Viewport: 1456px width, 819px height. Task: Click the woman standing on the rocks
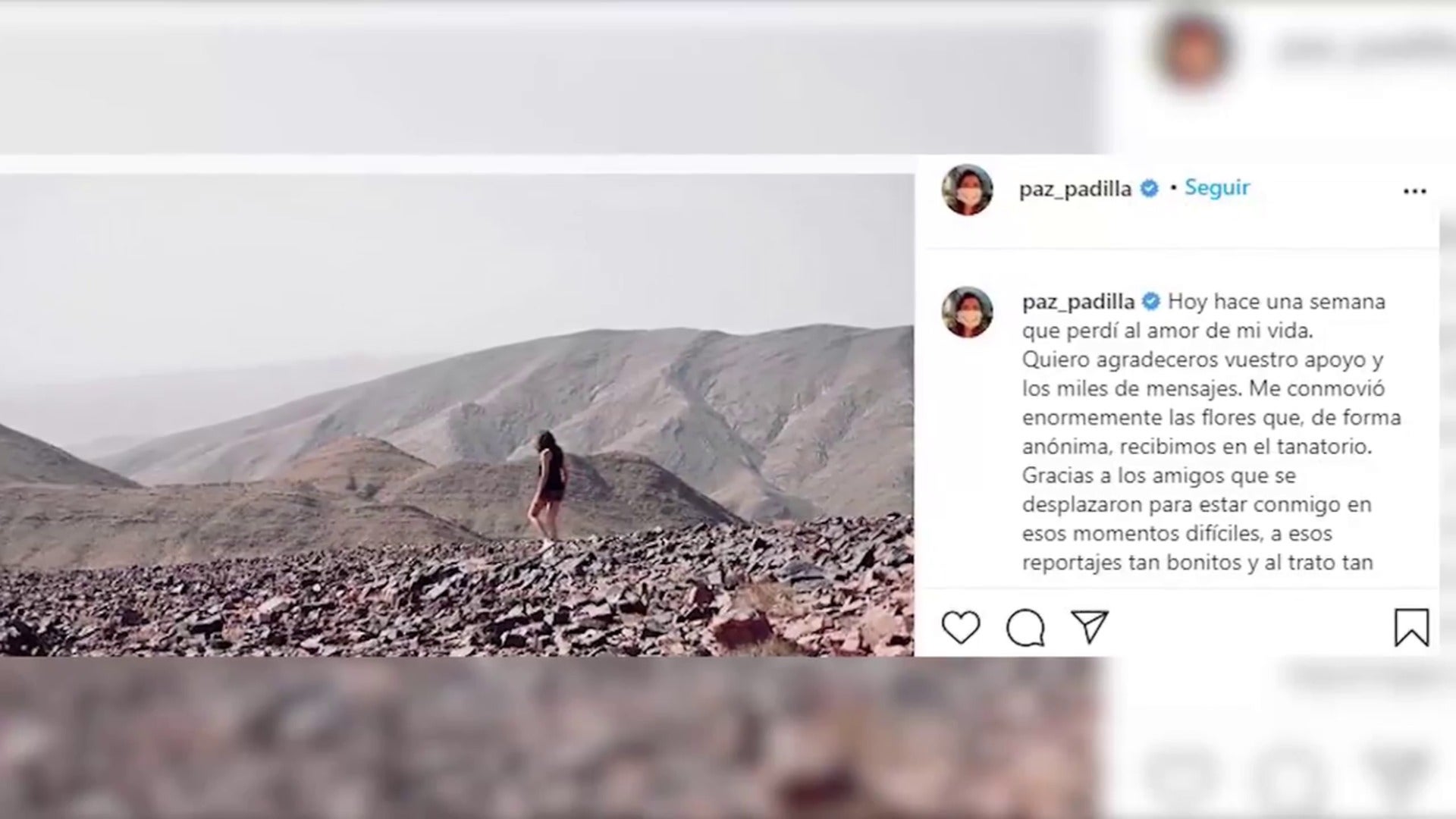(x=549, y=490)
